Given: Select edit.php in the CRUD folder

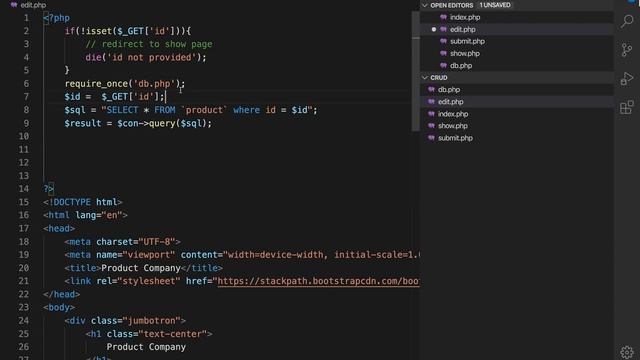Looking at the screenshot, I should click(x=451, y=102).
